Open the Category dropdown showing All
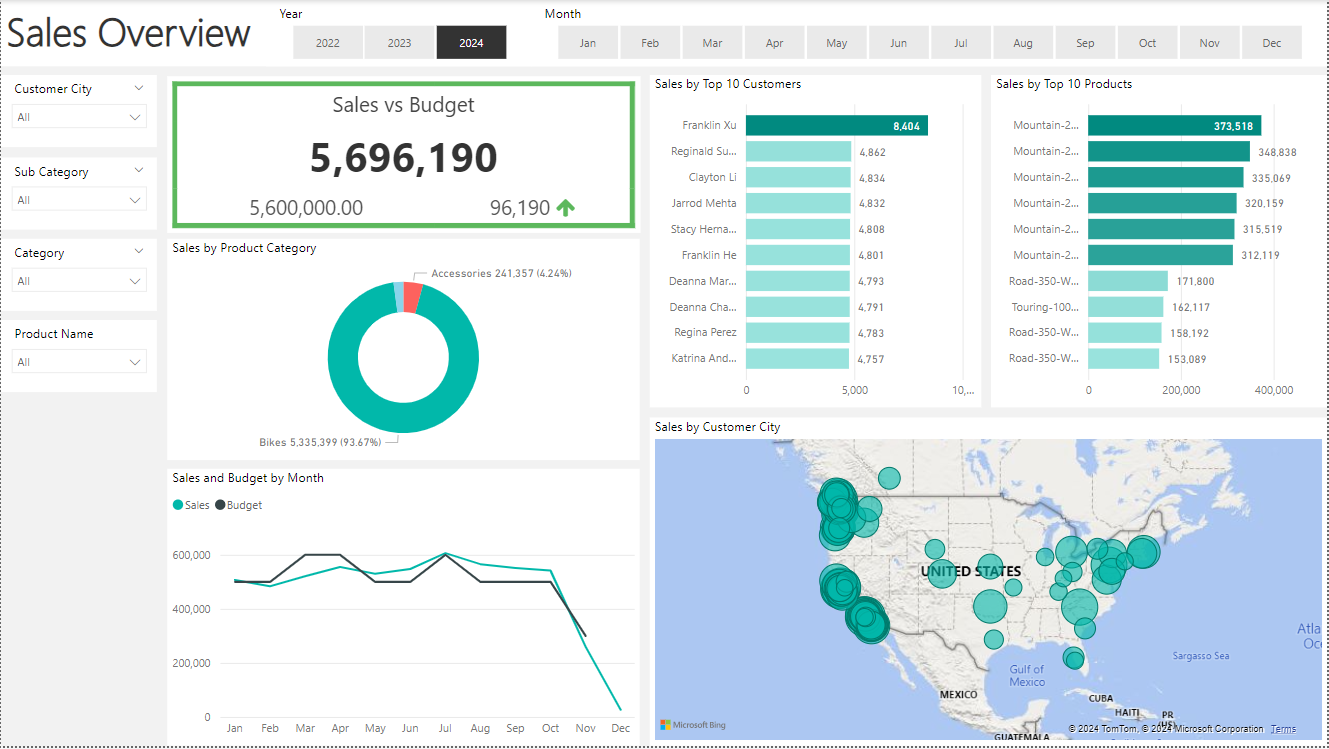The height and width of the screenshot is (749, 1329). click(x=80, y=281)
